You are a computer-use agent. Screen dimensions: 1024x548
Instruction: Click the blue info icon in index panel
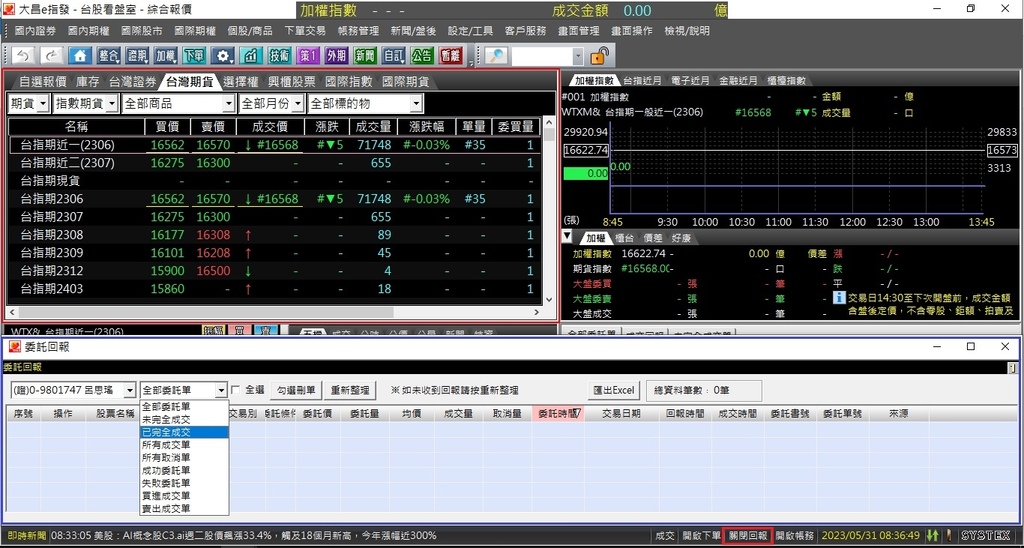[840, 298]
